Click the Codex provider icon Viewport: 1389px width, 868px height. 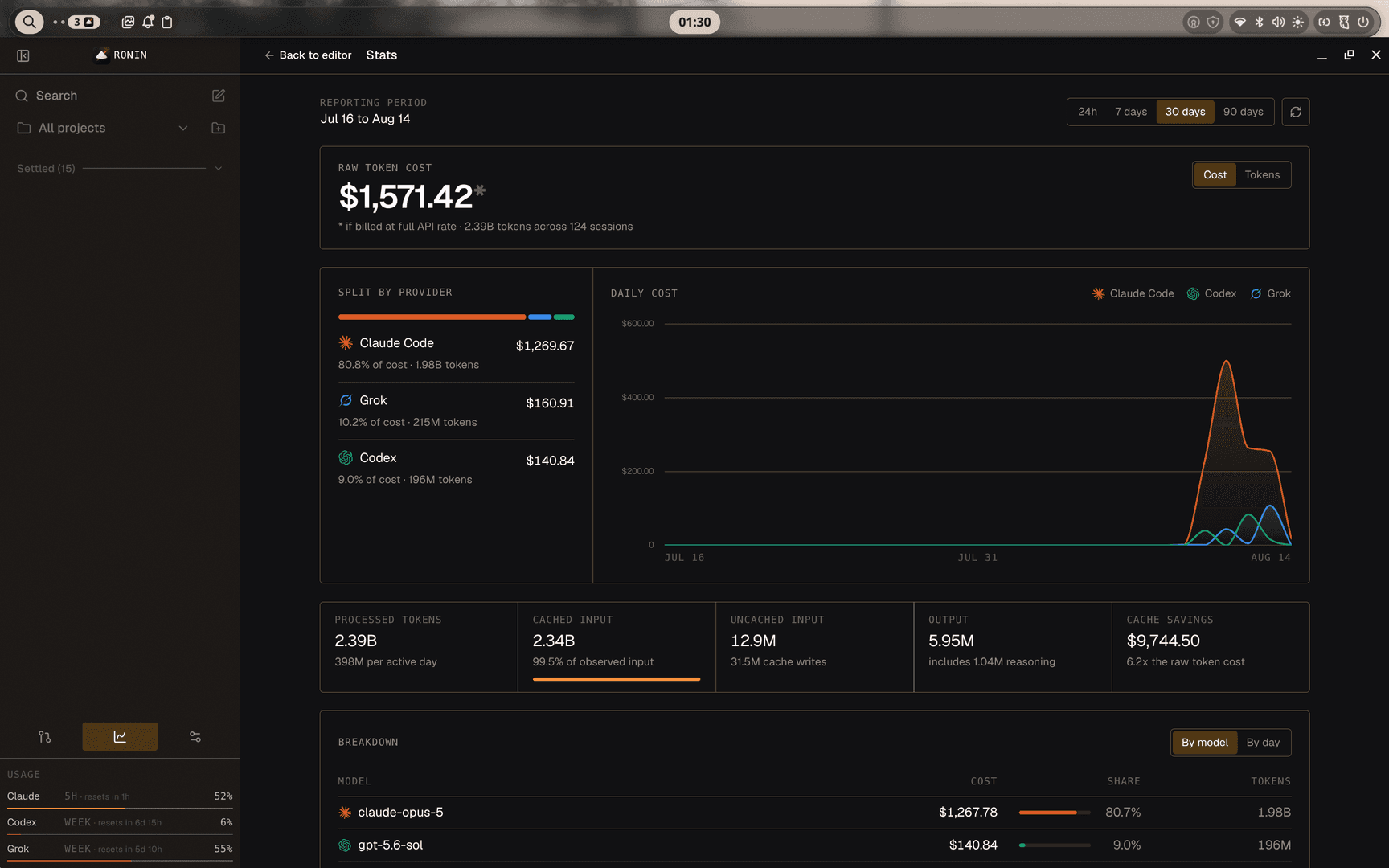(346, 457)
